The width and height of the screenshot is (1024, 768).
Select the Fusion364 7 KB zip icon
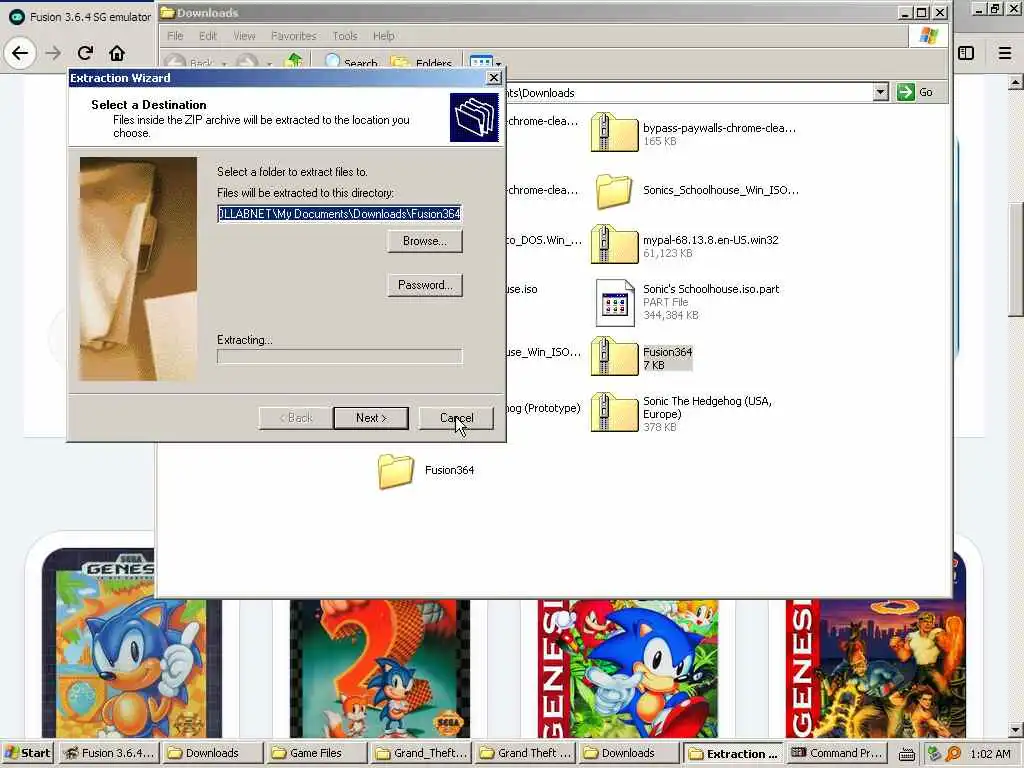pyautogui.click(x=614, y=357)
